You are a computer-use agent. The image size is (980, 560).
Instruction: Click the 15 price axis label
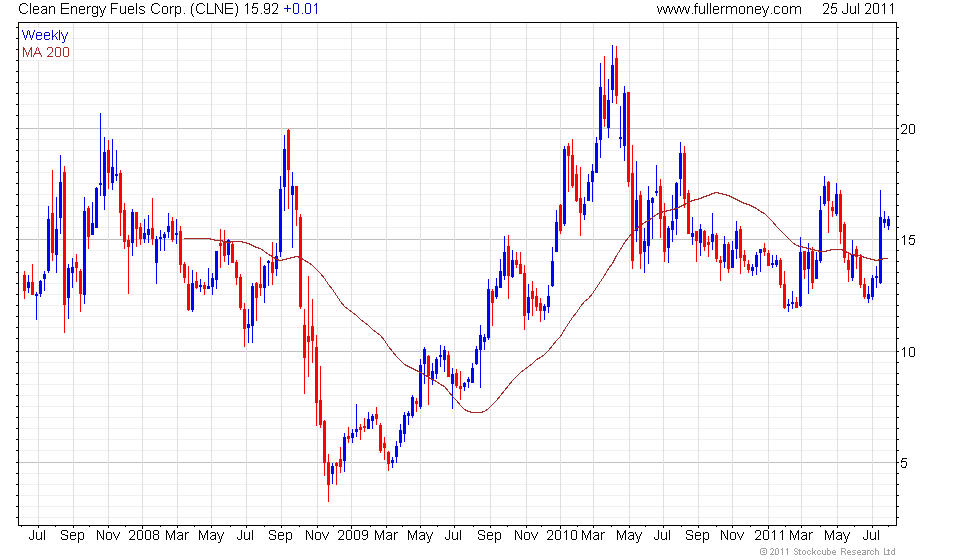coord(908,241)
